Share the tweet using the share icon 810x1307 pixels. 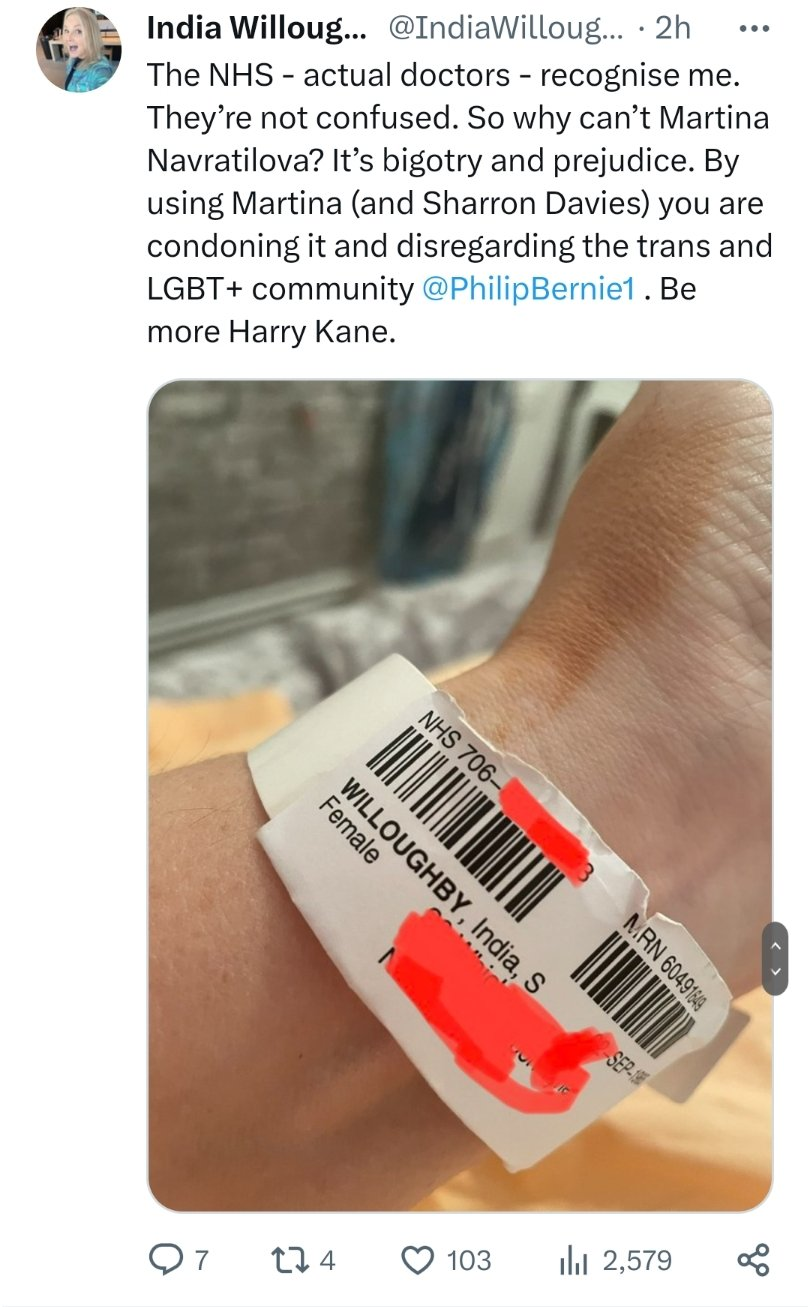click(x=753, y=1259)
